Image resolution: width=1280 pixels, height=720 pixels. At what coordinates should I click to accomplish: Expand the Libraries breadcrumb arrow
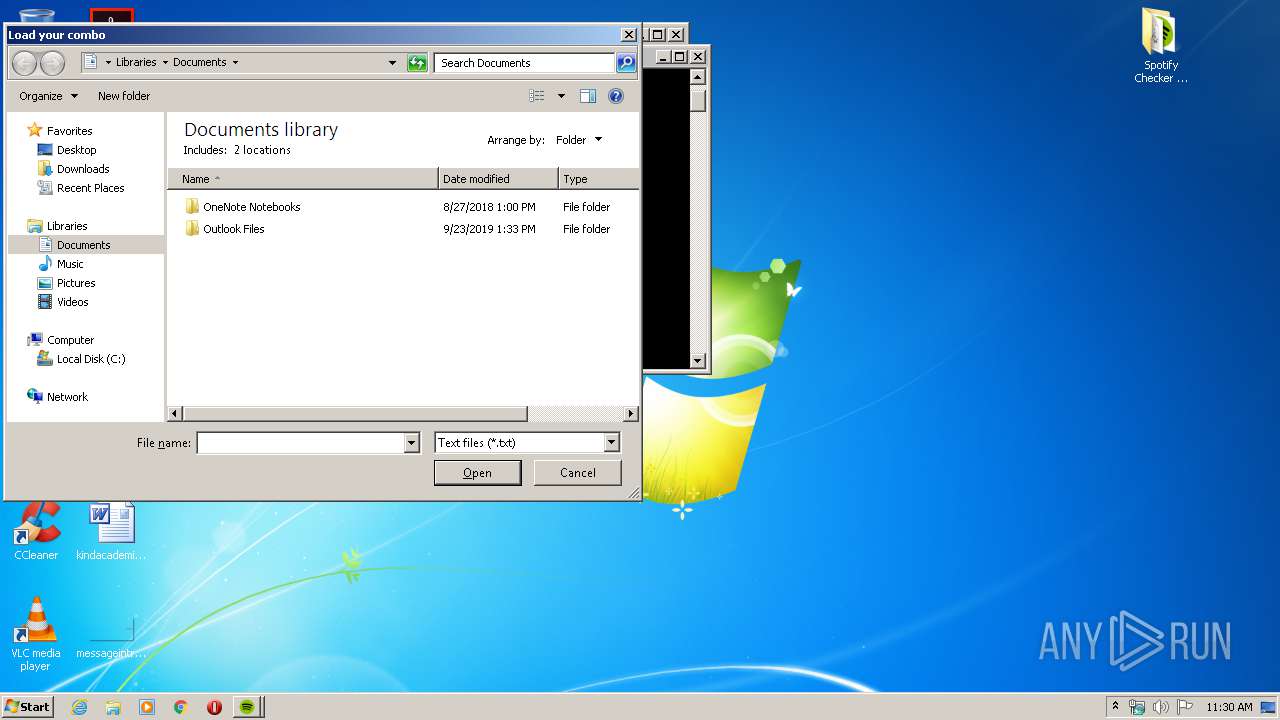point(165,62)
